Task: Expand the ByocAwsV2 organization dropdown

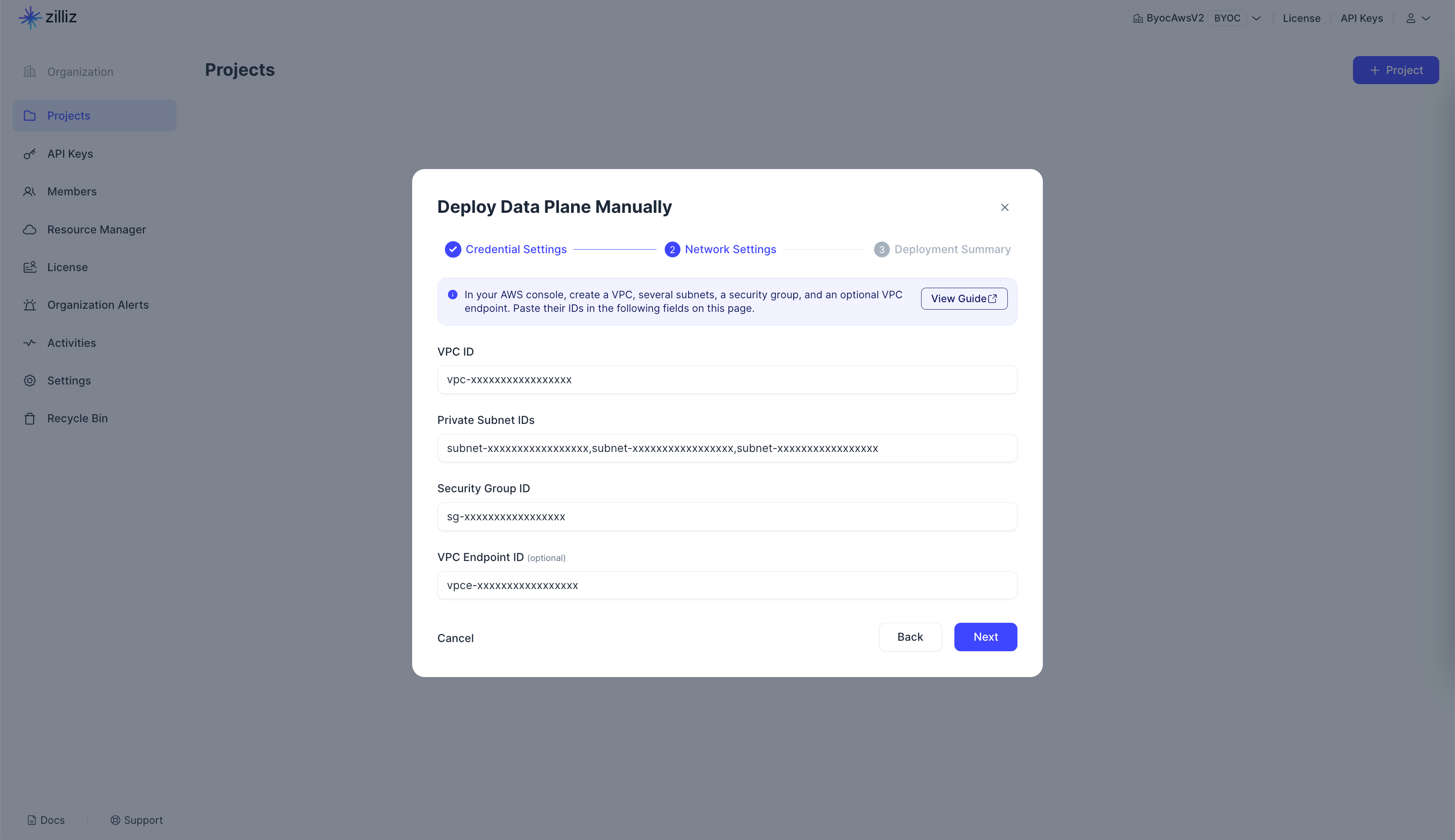Action: [x=1257, y=18]
